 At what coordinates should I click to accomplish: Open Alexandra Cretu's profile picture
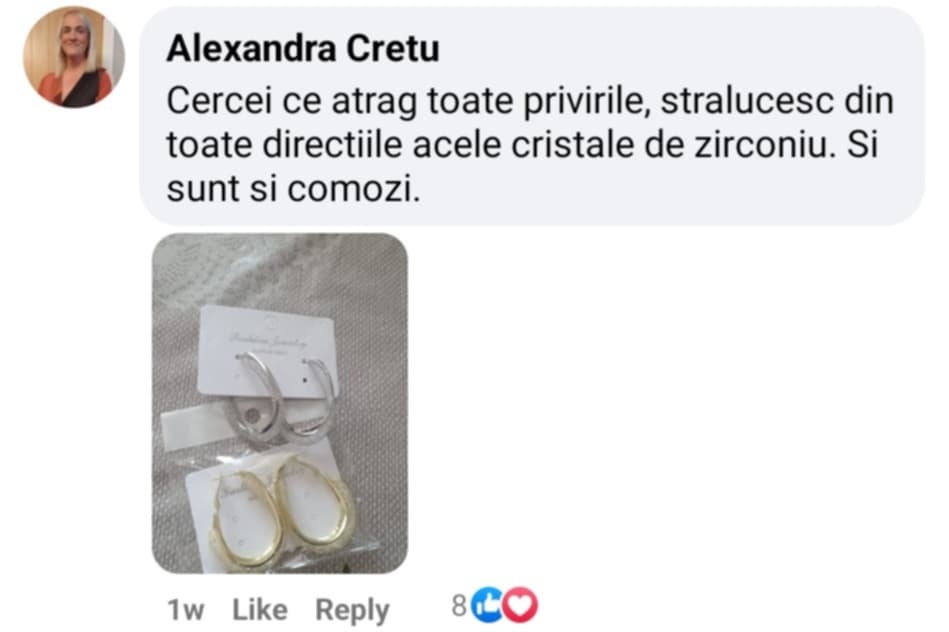(74, 57)
